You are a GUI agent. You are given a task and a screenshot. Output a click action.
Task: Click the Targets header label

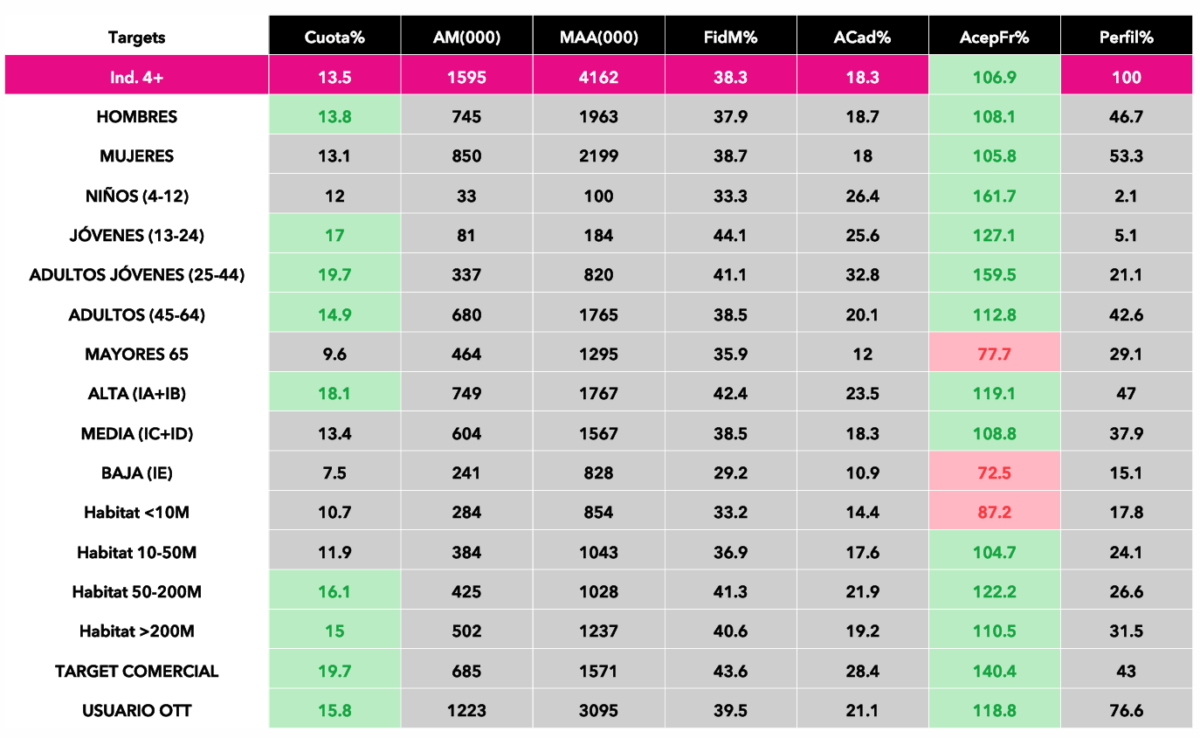[x=137, y=38]
